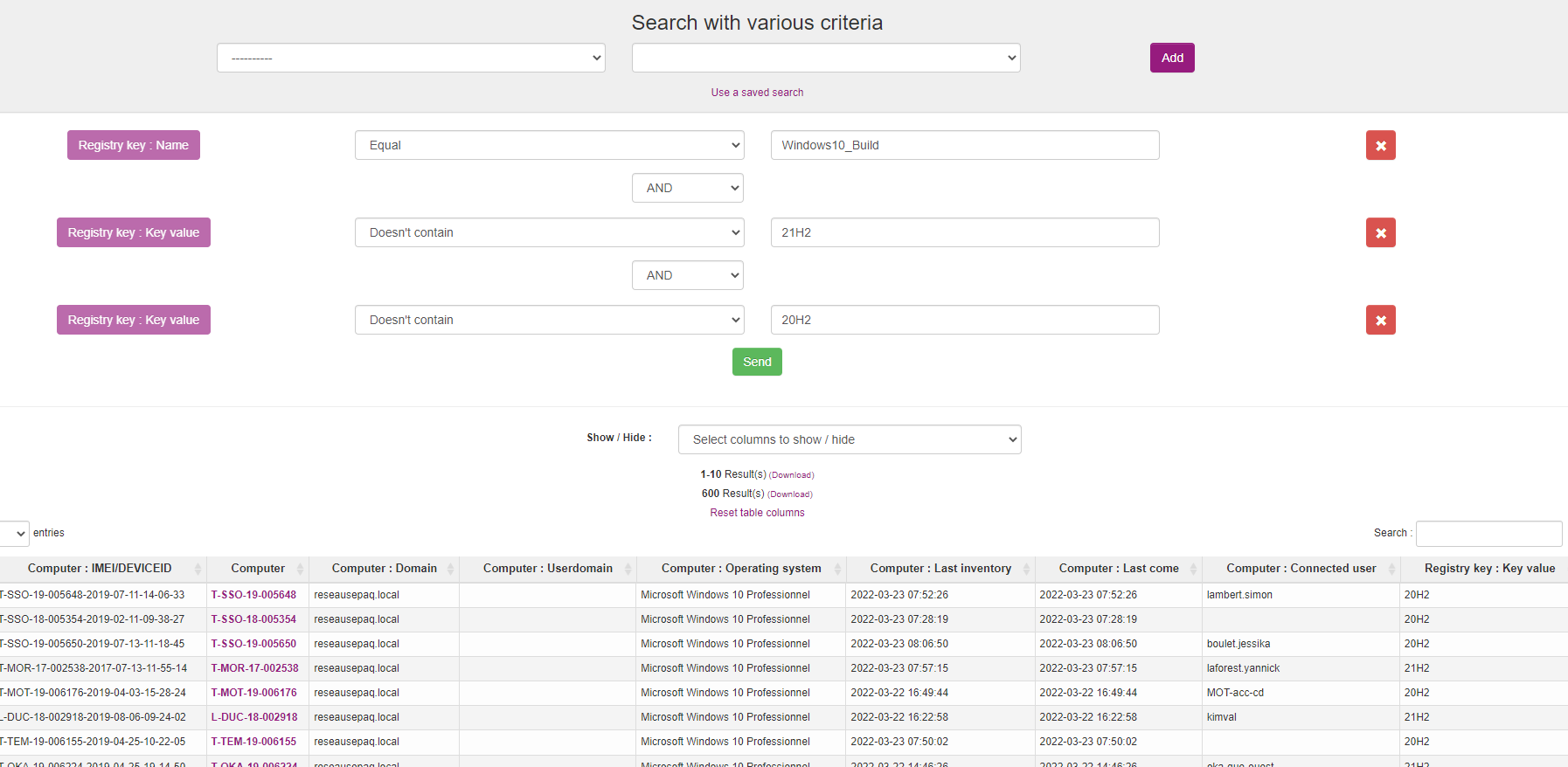Select reseausepaq.local domain in T-SSO-18-005354 row
Screen dimensions: 1568x767
click(x=385, y=619)
